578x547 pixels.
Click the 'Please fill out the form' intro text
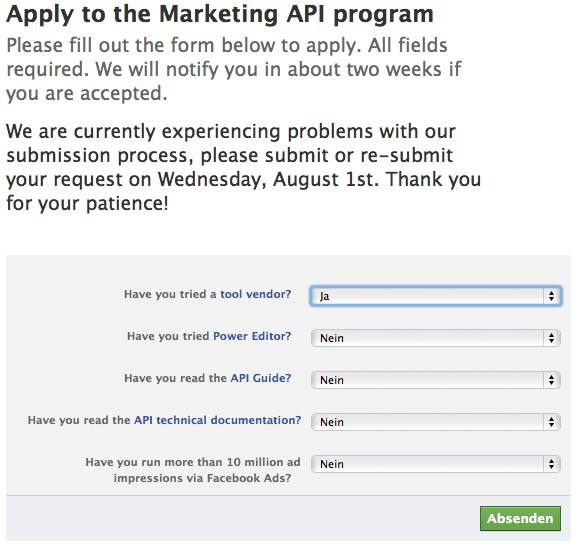pyautogui.click(x=234, y=69)
